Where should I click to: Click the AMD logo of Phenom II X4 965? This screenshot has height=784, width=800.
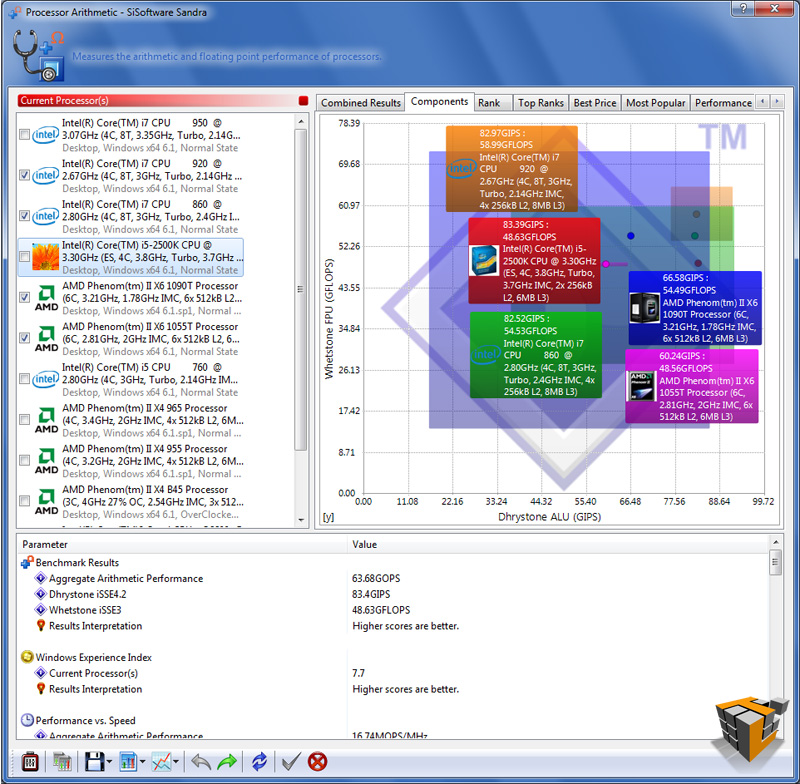(46, 420)
